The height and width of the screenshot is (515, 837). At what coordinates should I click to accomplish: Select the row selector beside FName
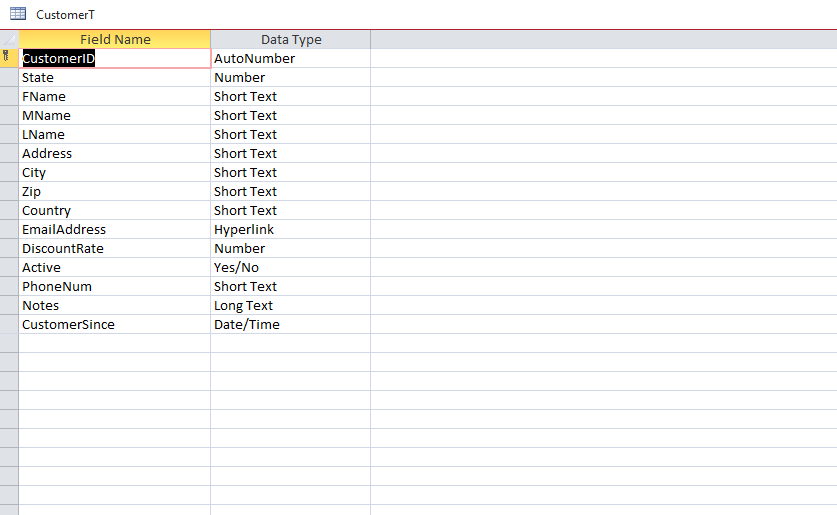click(9, 97)
